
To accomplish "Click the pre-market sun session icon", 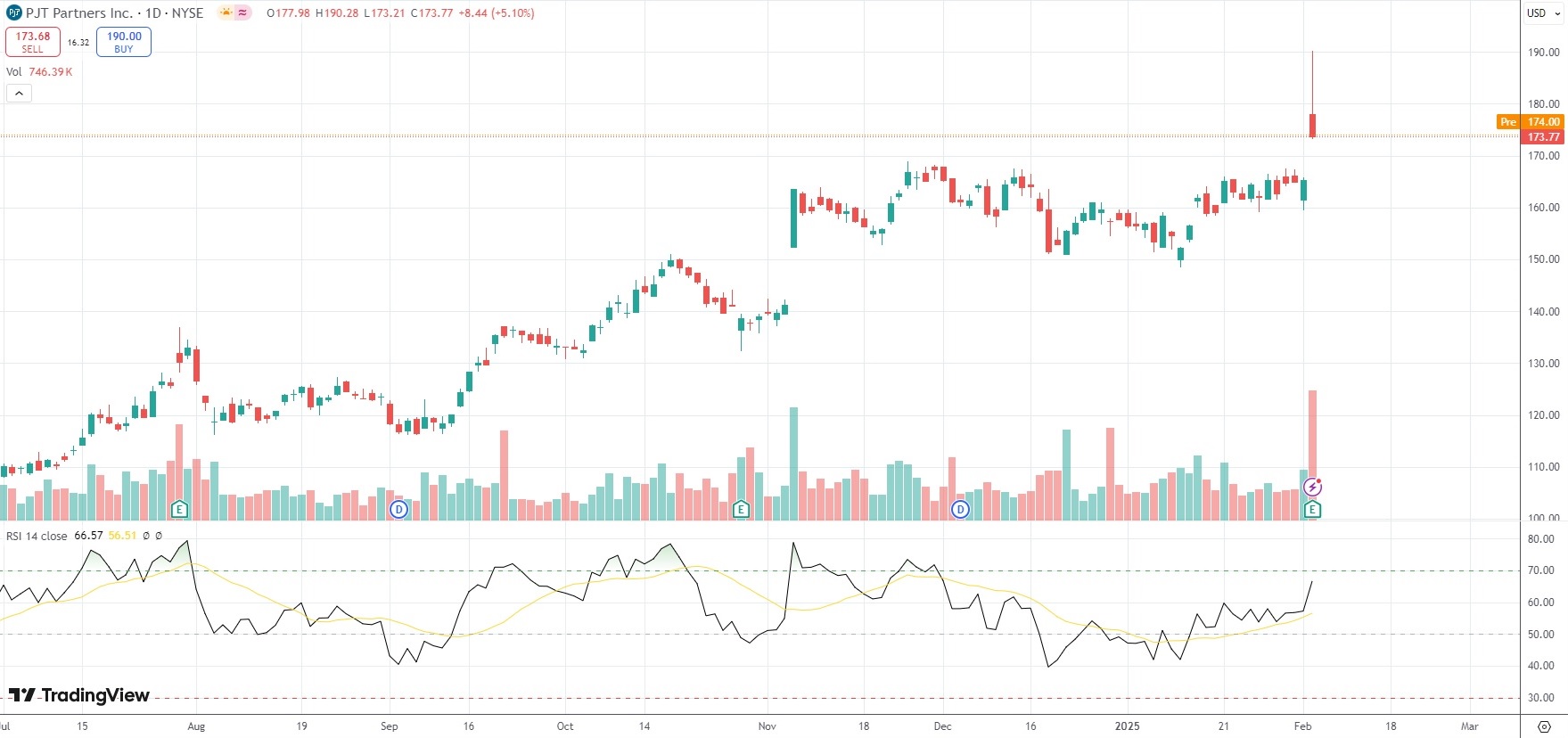I will tap(226, 13).
